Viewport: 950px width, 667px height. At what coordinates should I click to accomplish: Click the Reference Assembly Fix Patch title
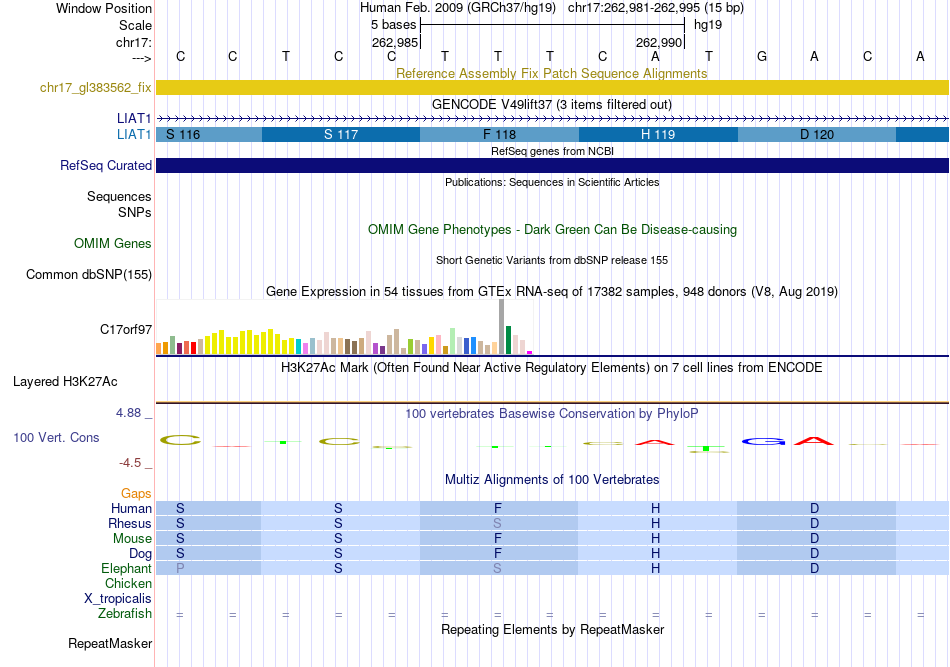[x=552, y=73]
